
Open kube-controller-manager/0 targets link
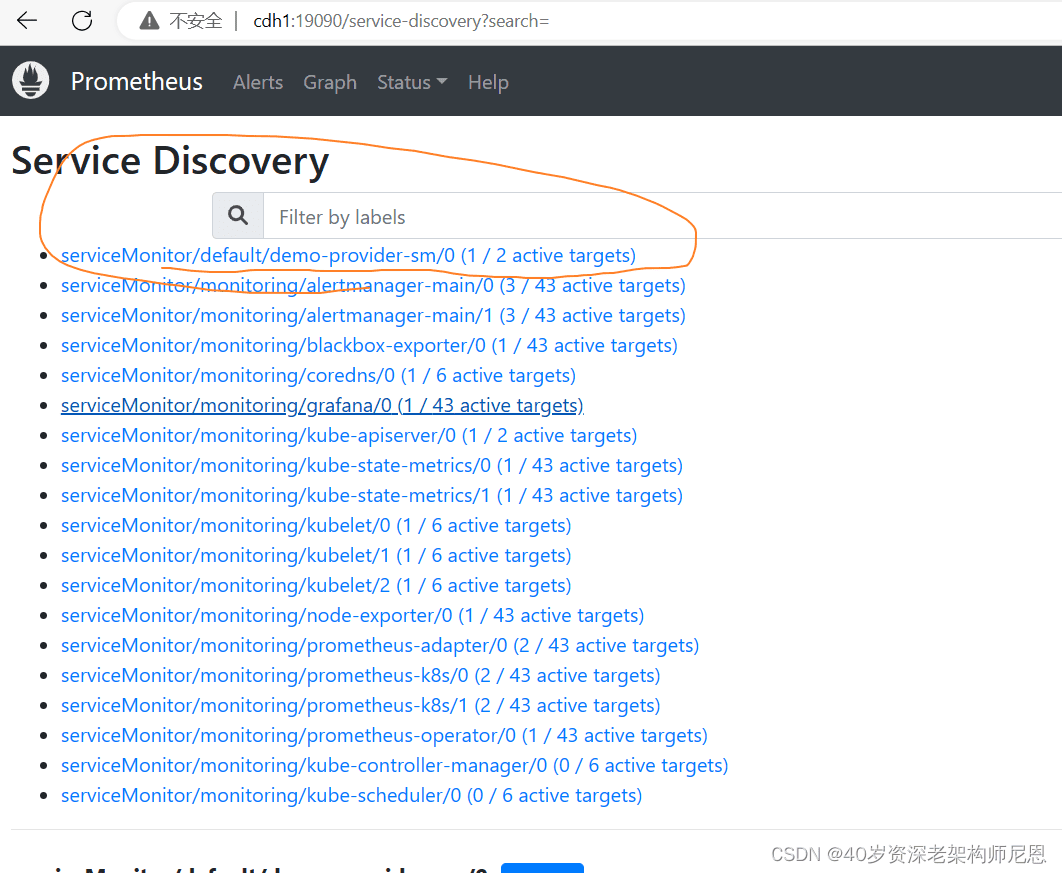tap(394, 765)
